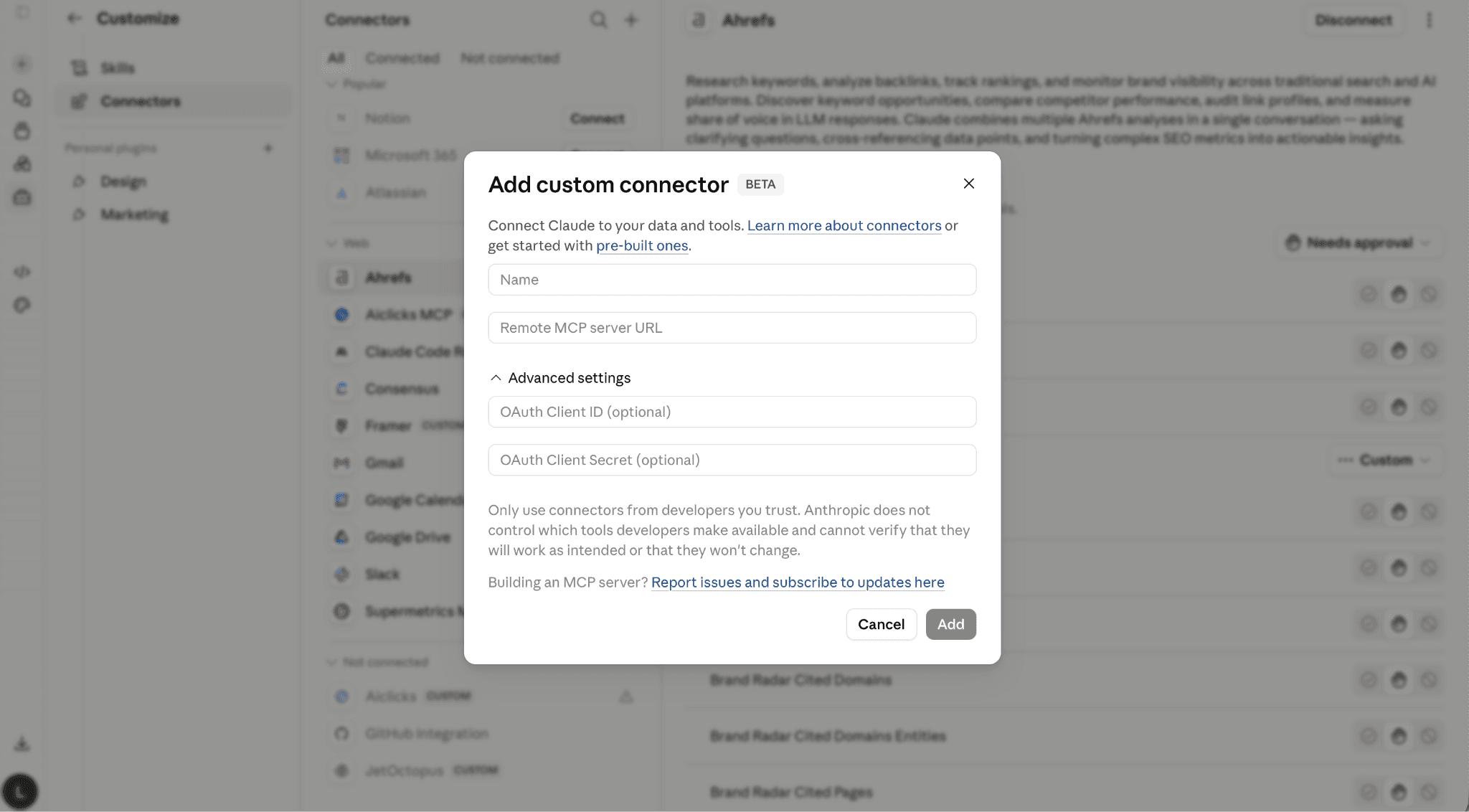Select the Aiclicks MCP connector icon

point(341,315)
